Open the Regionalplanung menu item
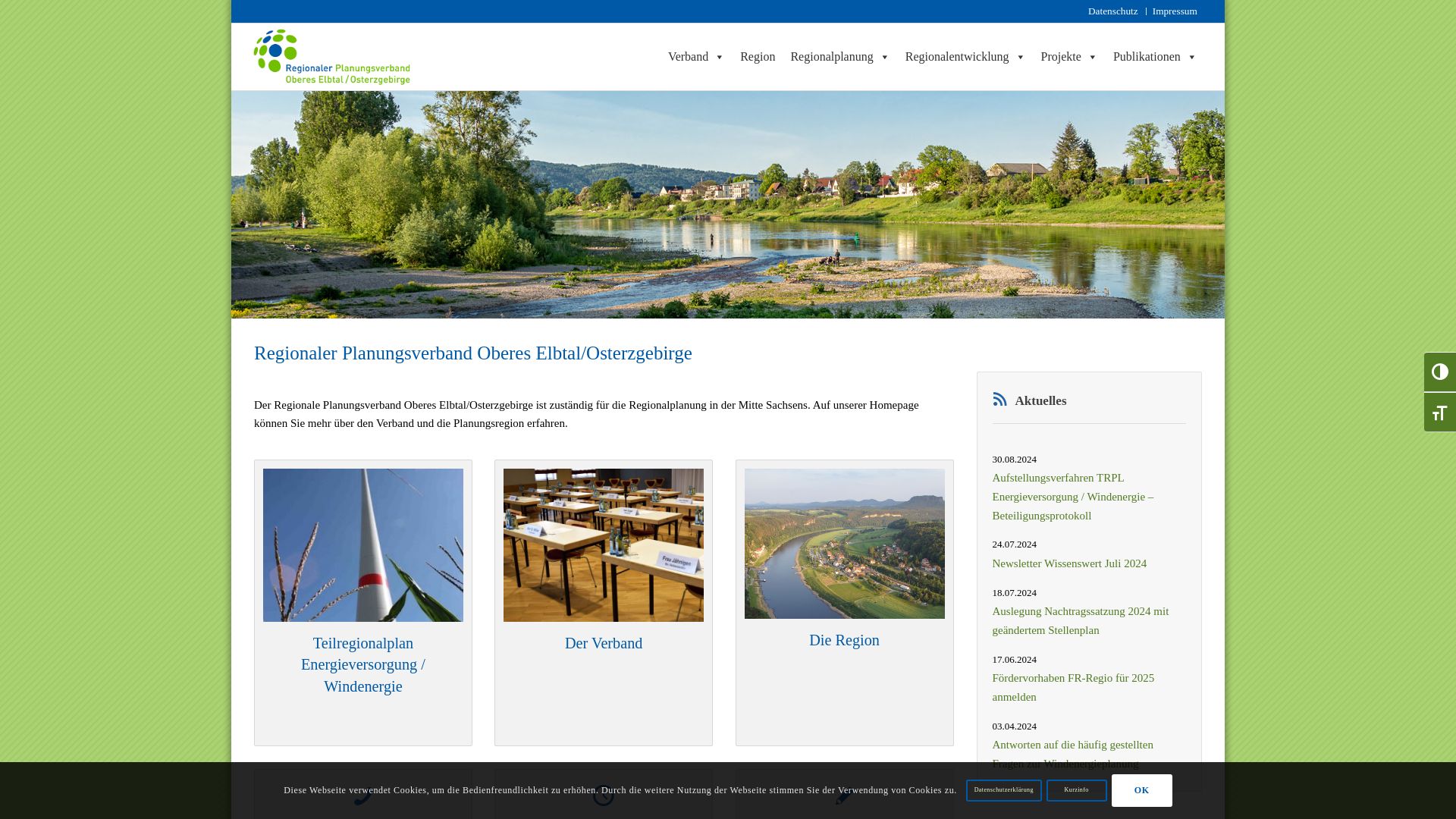Viewport: 1456px width, 819px height. click(x=831, y=57)
